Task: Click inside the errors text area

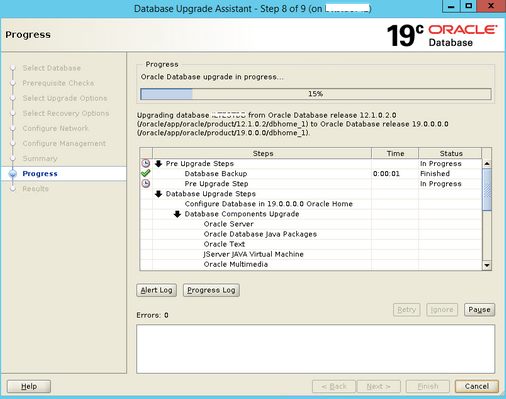Action: coord(315,349)
